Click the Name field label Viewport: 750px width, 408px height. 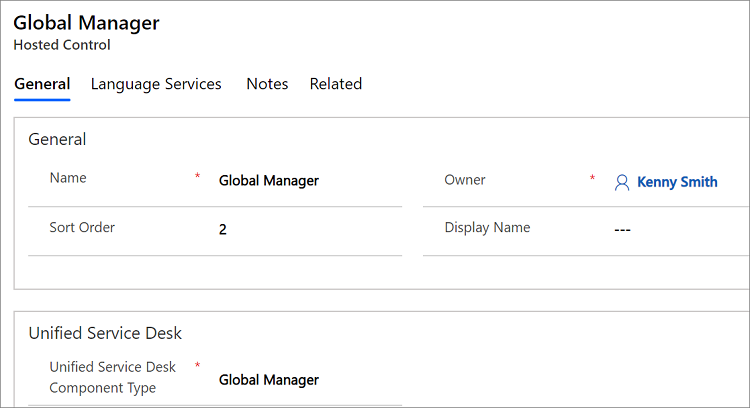point(68,178)
